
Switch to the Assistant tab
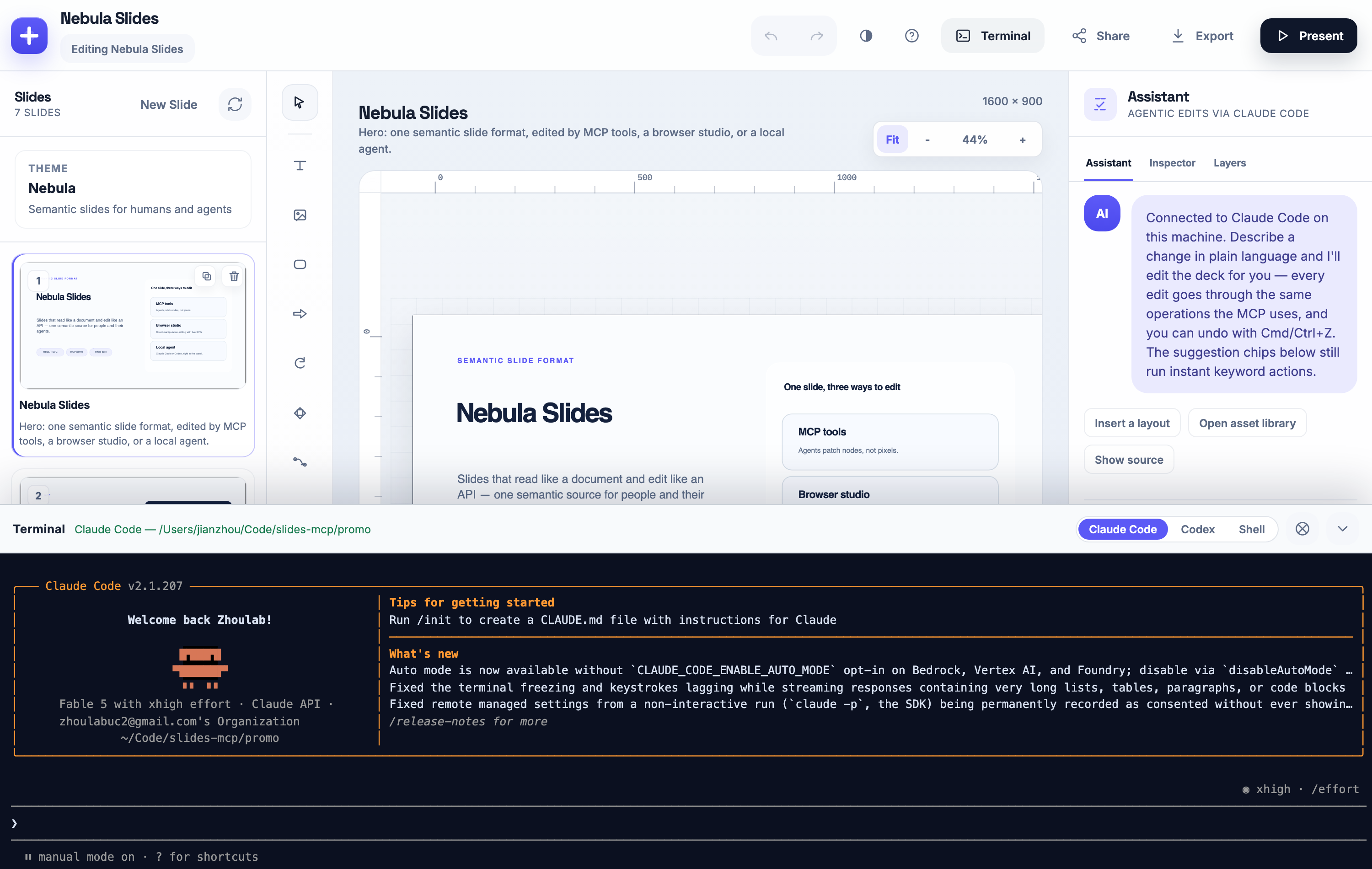click(1108, 163)
